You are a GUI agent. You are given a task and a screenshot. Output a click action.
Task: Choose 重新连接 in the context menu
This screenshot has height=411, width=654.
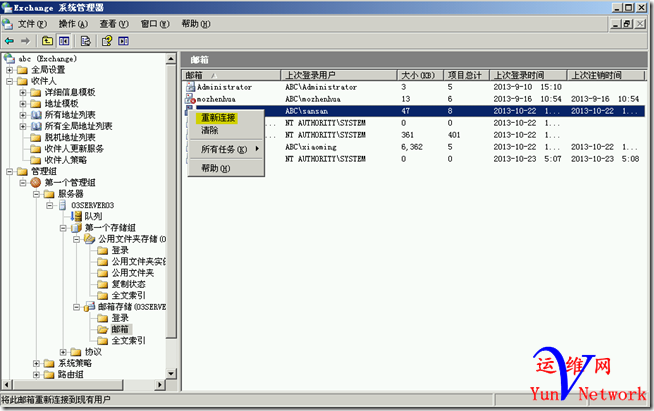218,118
